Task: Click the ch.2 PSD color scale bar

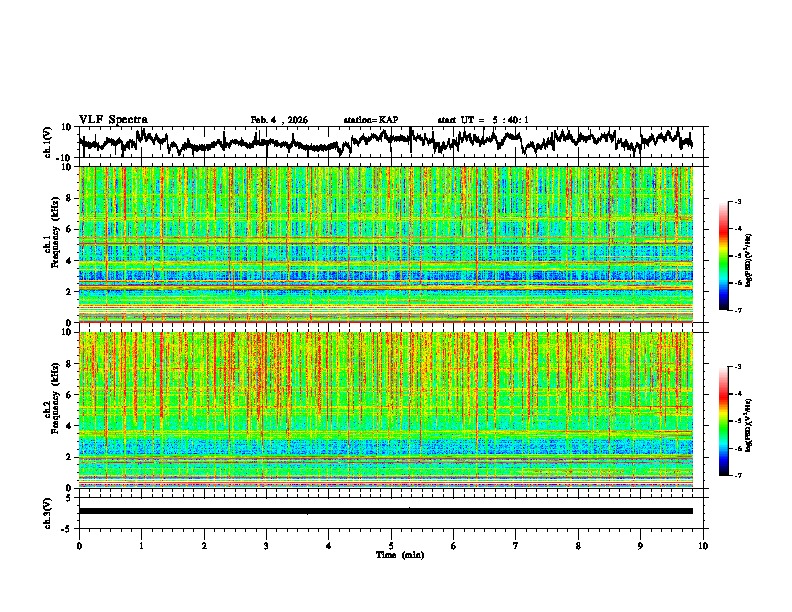Action: point(723,421)
